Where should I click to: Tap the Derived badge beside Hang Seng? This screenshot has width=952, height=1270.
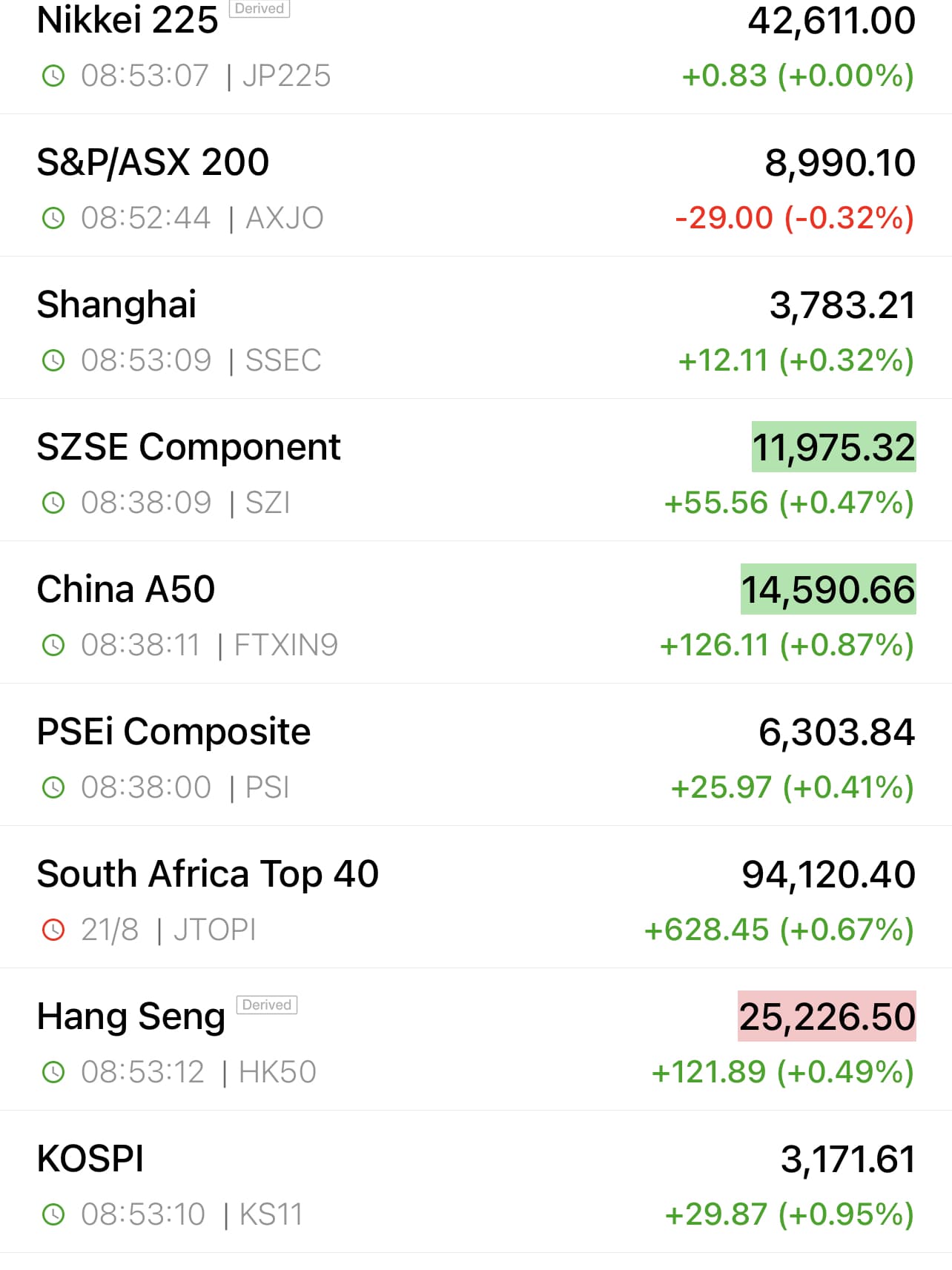tap(266, 1005)
